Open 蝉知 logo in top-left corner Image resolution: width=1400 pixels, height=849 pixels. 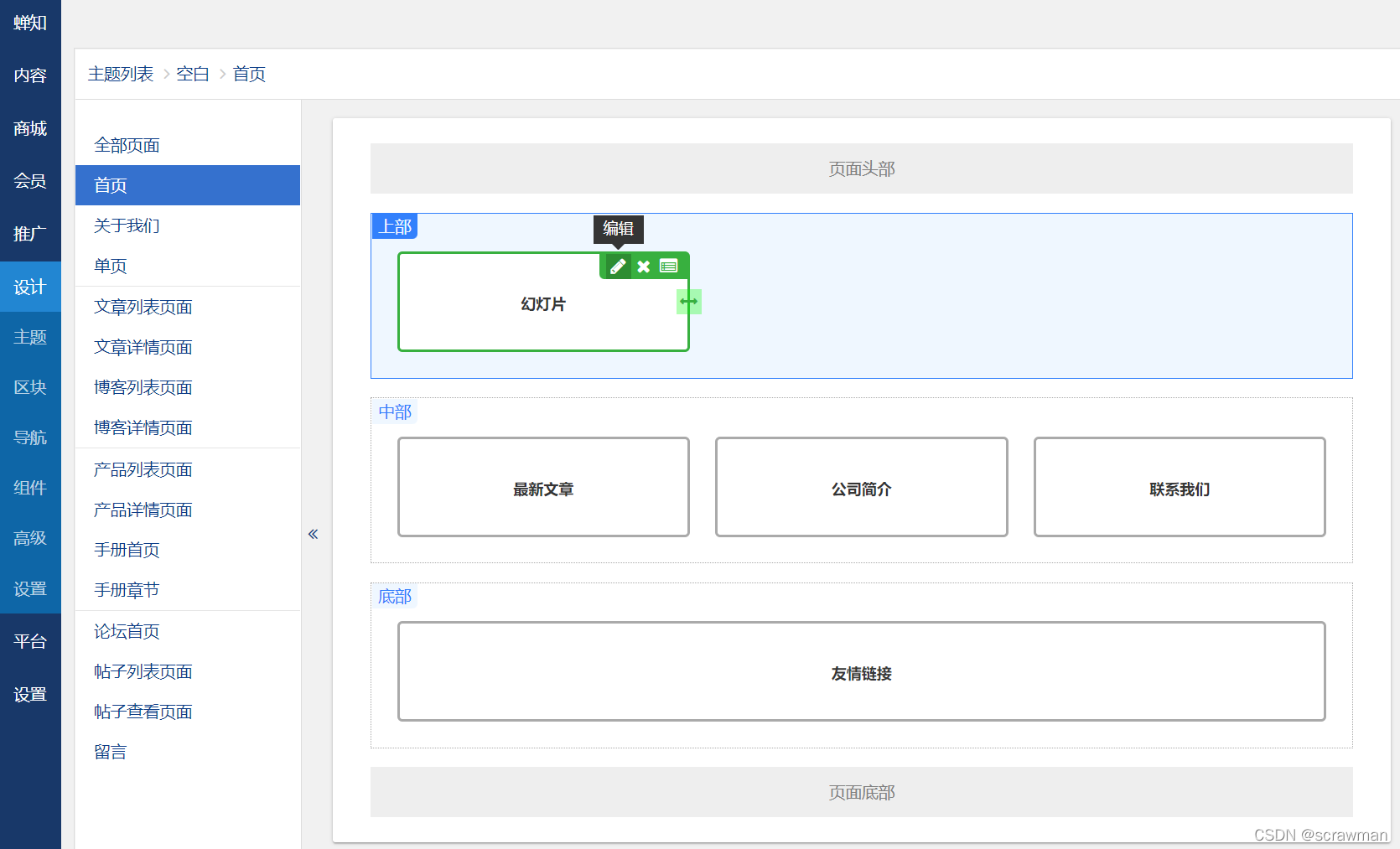coord(30,23)
